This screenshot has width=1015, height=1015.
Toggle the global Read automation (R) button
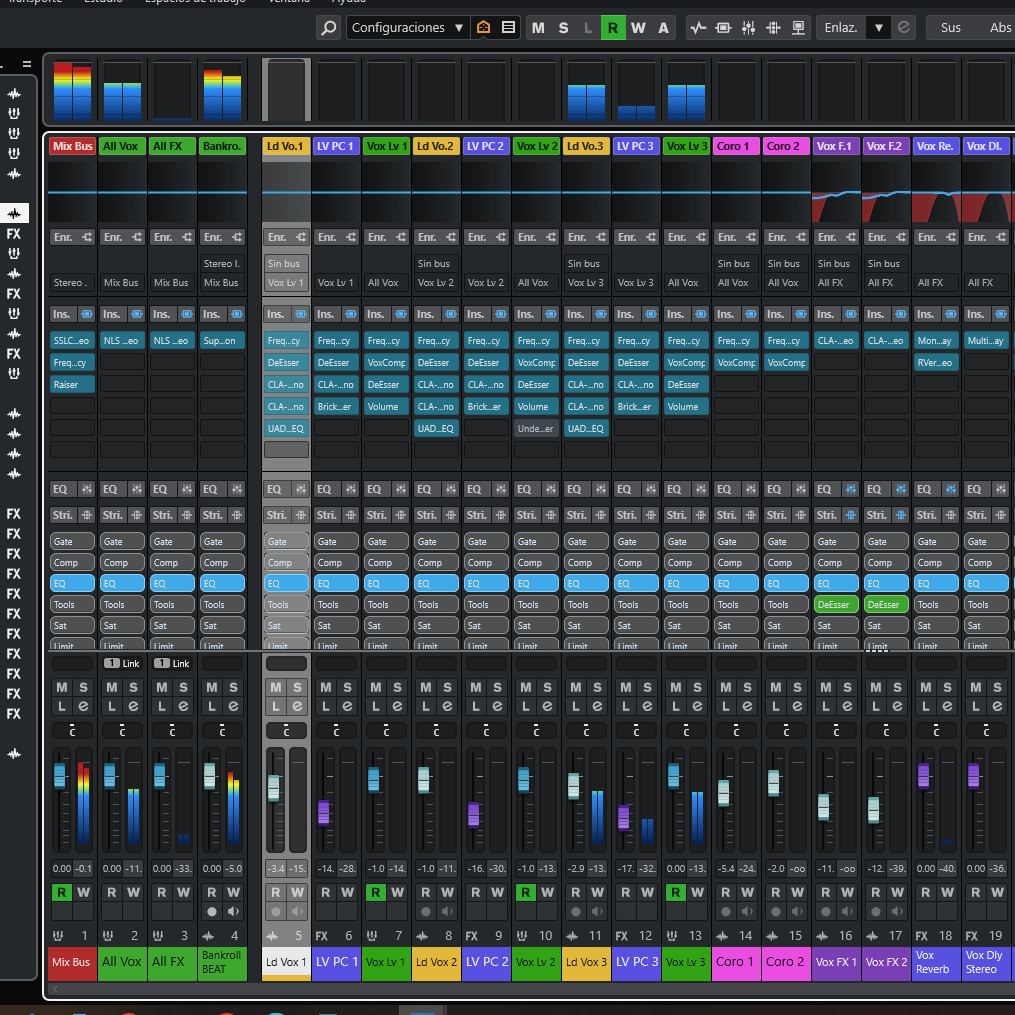click(x=613, y=28)
